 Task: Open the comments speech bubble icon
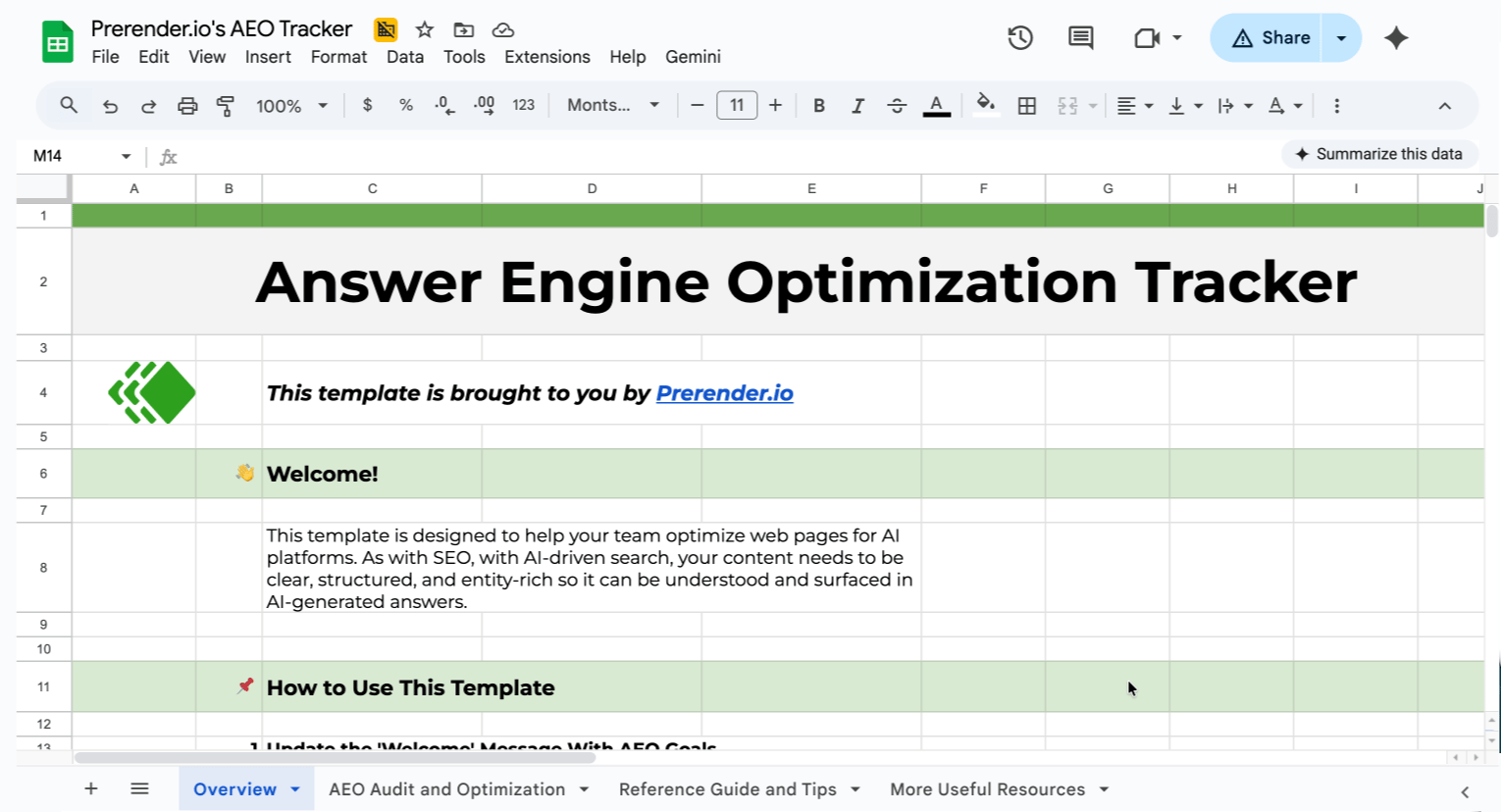pyautogui.click(x=1080, y=38)
